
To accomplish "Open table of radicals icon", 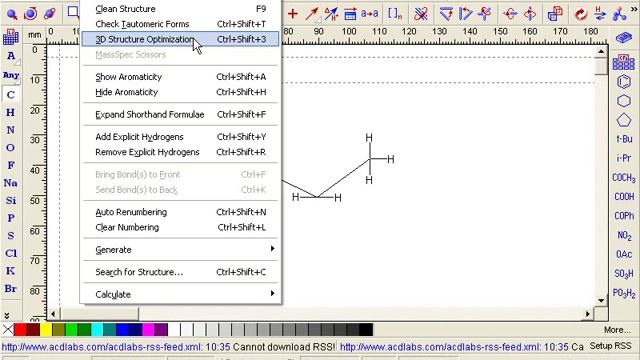I will tap(624, 62).
